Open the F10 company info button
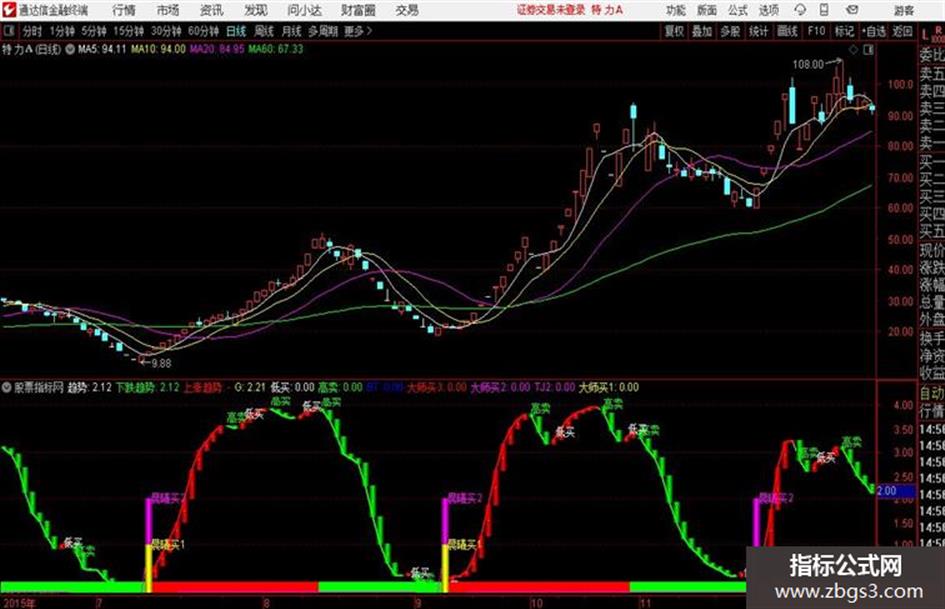Screen dimensions: 945x609 816,31
